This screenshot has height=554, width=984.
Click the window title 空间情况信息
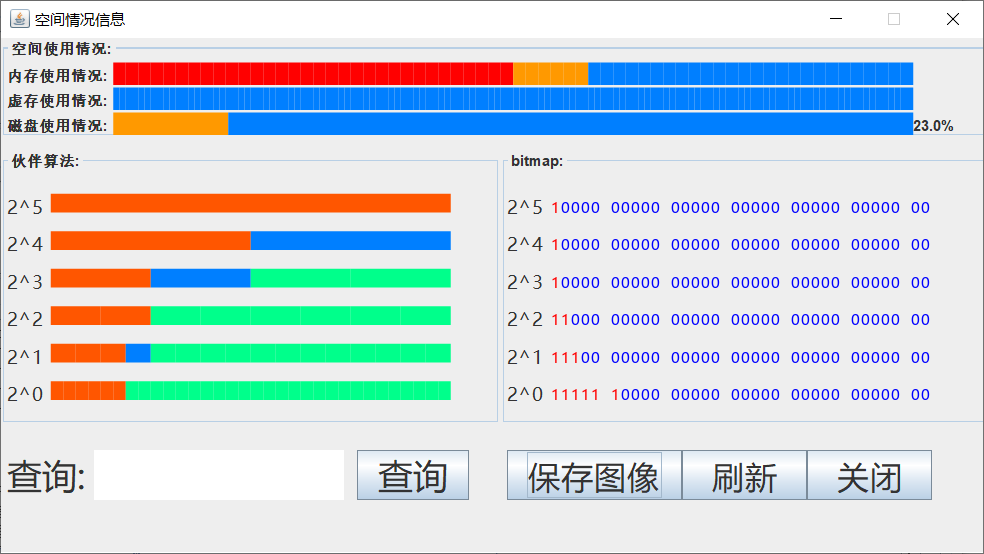80,19
